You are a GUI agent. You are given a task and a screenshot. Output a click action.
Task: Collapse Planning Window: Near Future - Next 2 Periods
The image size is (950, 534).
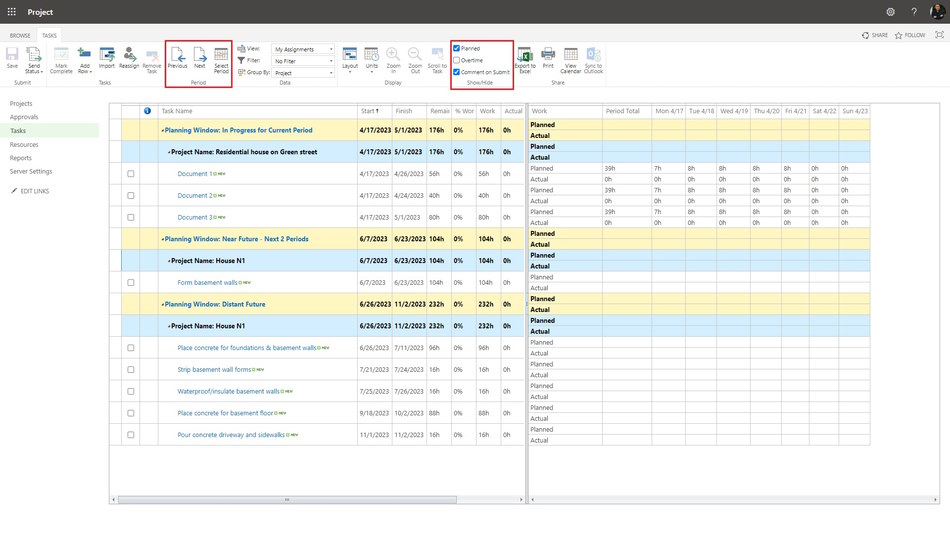(x=162, y=239)
